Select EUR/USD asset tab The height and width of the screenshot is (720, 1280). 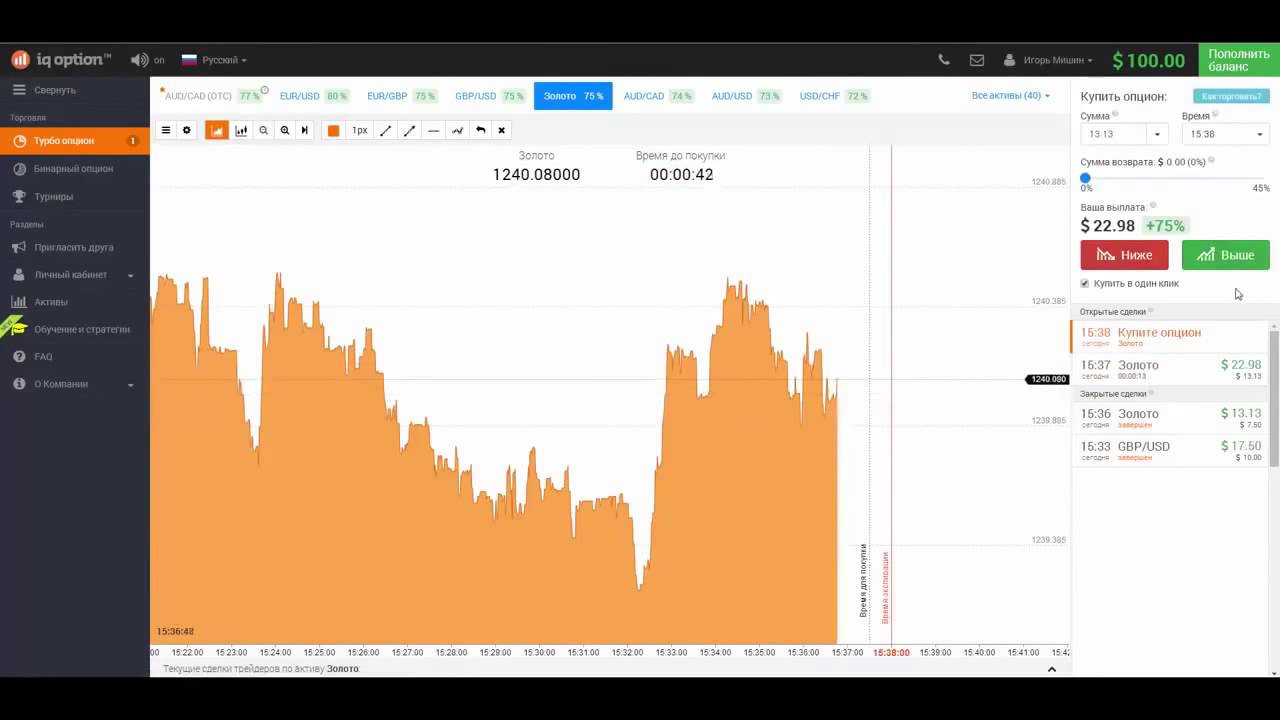(313, 96)
